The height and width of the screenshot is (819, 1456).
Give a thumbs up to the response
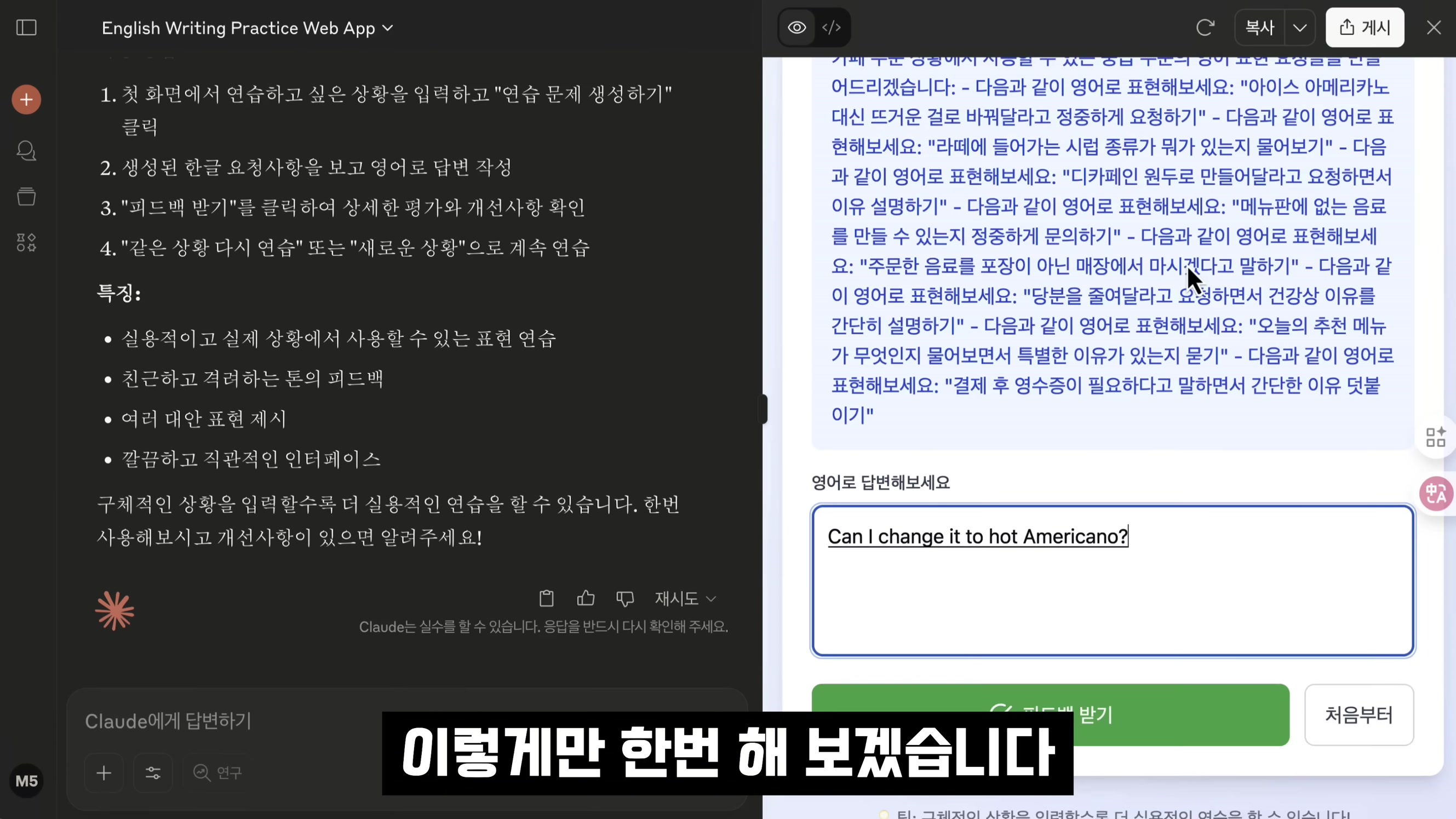pos(586,598)
